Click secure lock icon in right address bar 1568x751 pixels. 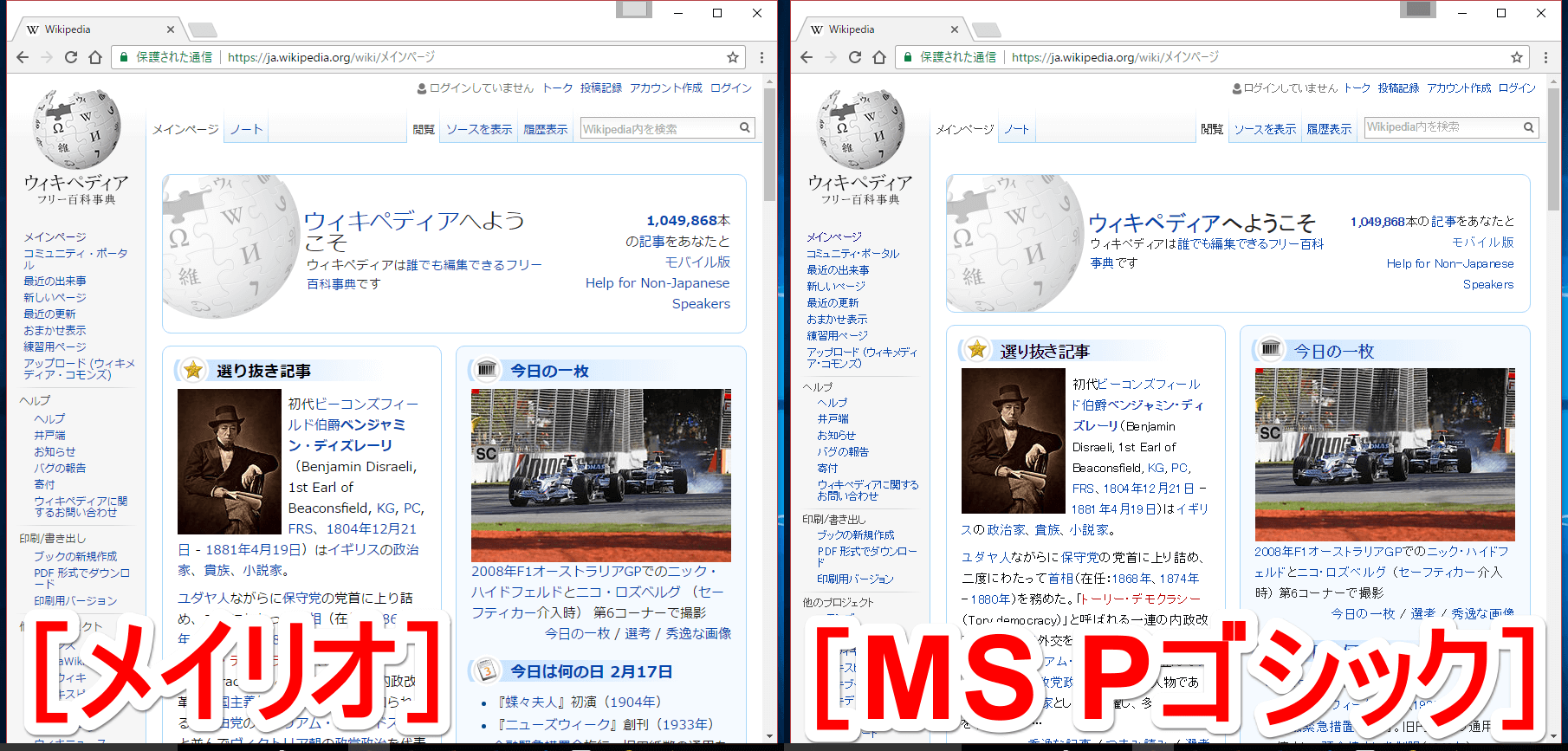(x=908, y=57)
